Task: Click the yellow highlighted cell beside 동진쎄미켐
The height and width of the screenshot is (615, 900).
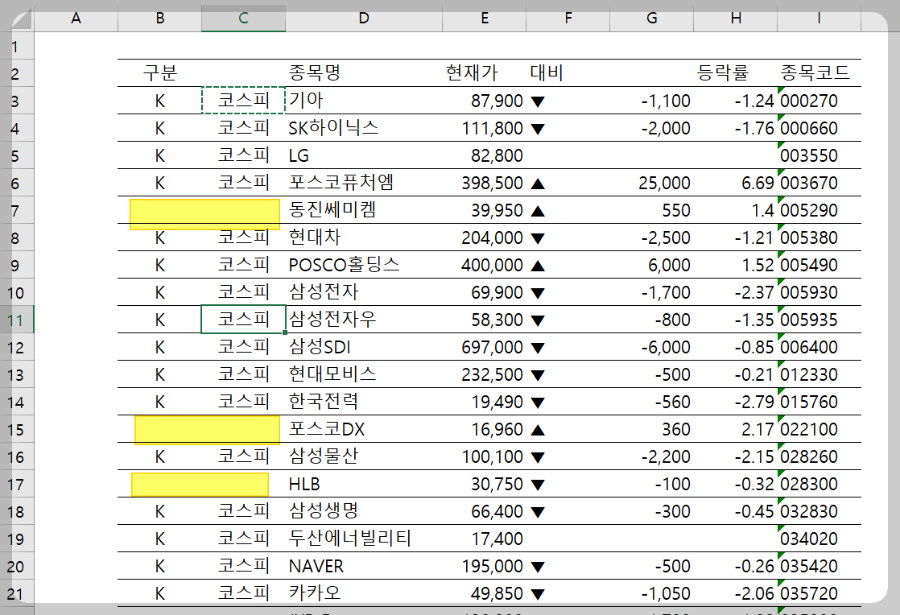Action: (205, 215)
